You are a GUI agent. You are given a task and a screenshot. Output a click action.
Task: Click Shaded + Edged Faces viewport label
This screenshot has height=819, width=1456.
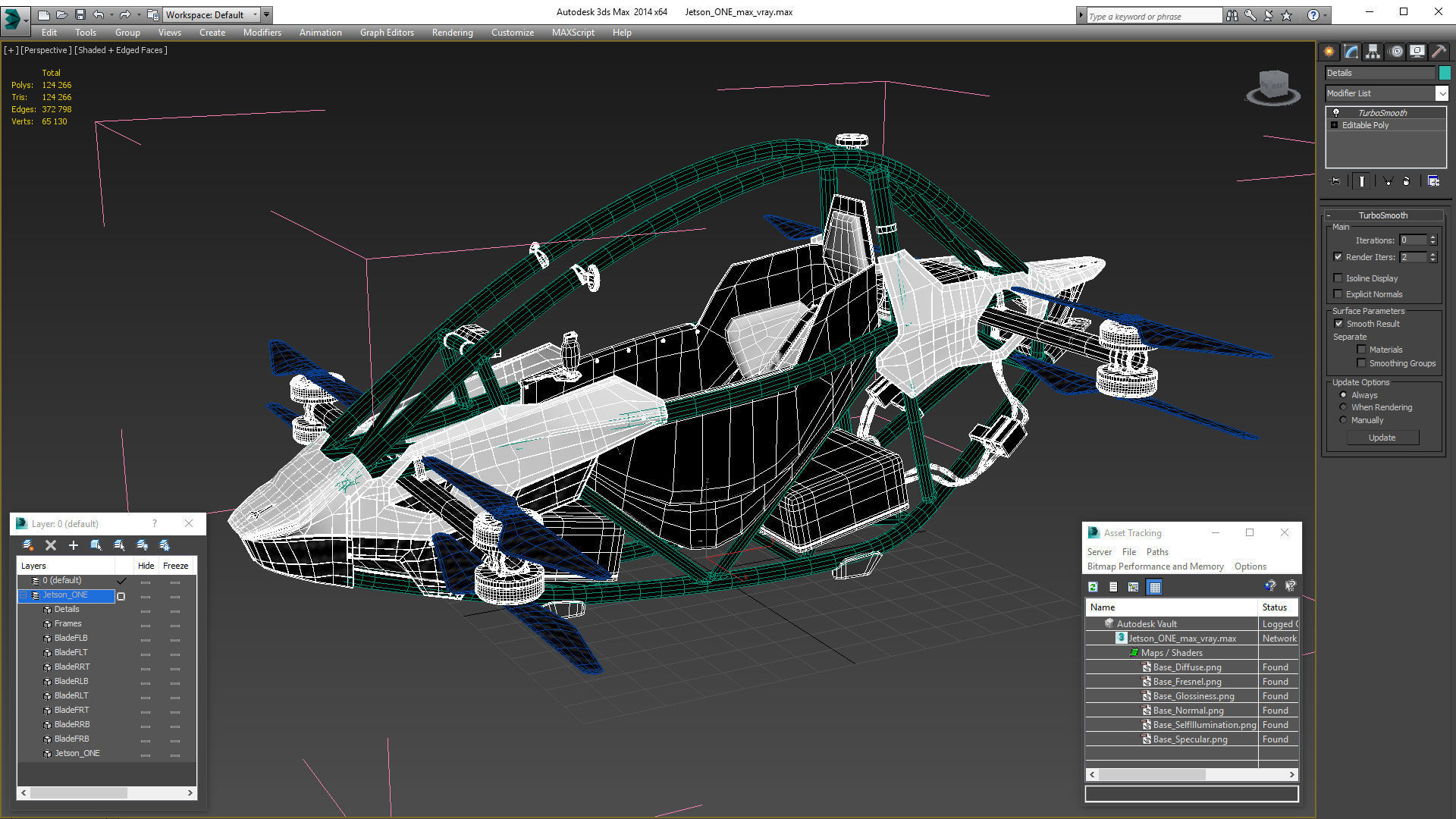[121, 50]
